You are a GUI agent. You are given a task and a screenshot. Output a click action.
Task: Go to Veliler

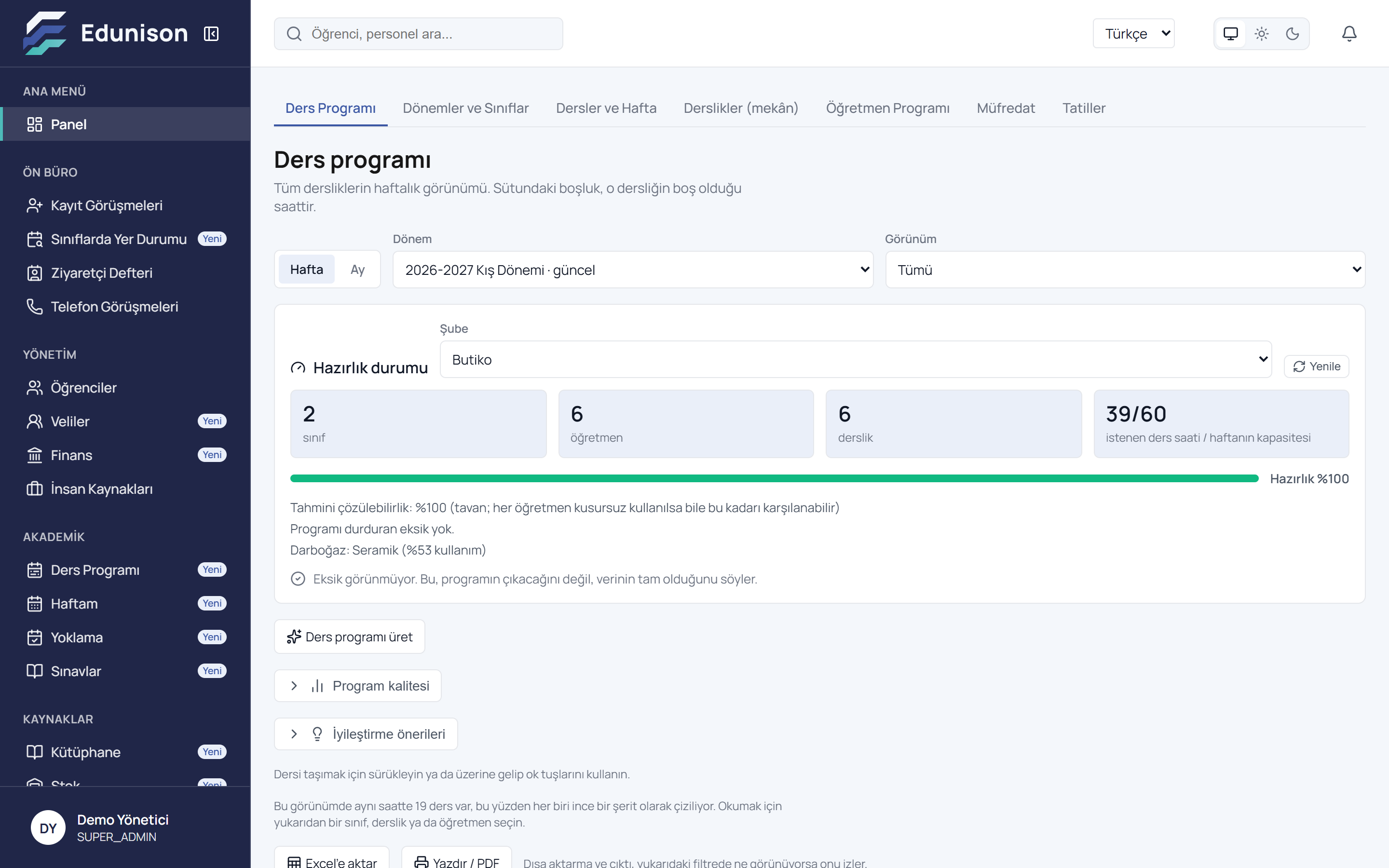pos(126,421)
